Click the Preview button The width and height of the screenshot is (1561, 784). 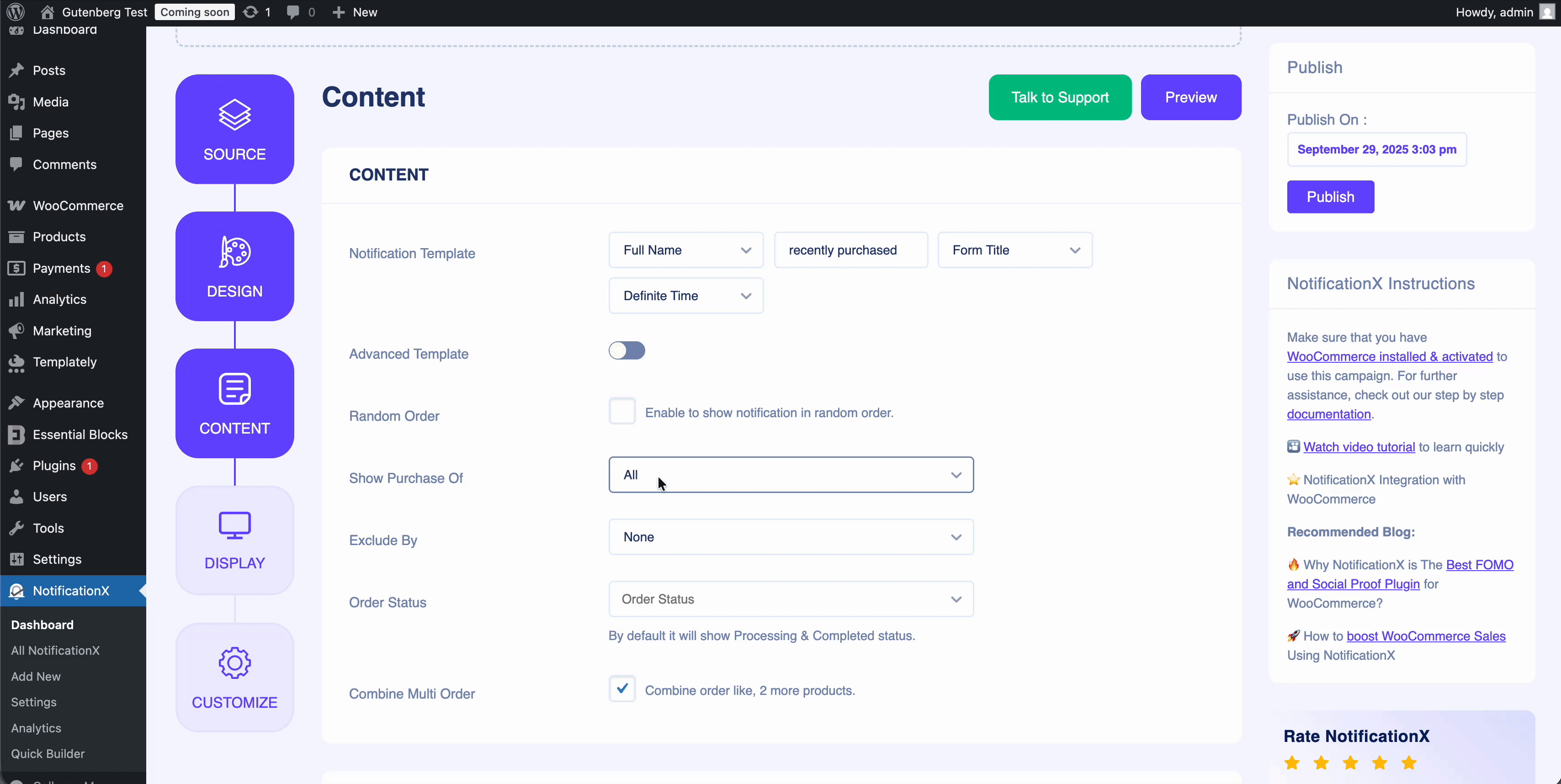(x=1190, y=98)
